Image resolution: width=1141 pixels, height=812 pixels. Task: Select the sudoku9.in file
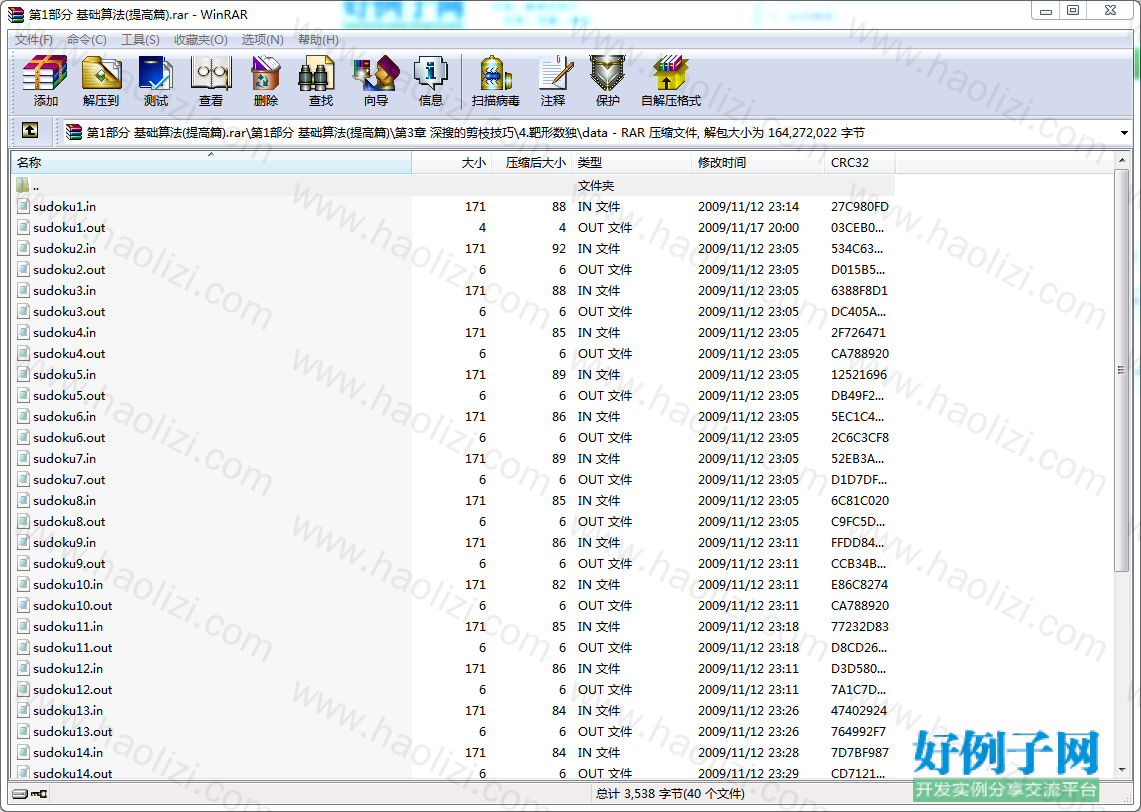[x=64, y=542]
